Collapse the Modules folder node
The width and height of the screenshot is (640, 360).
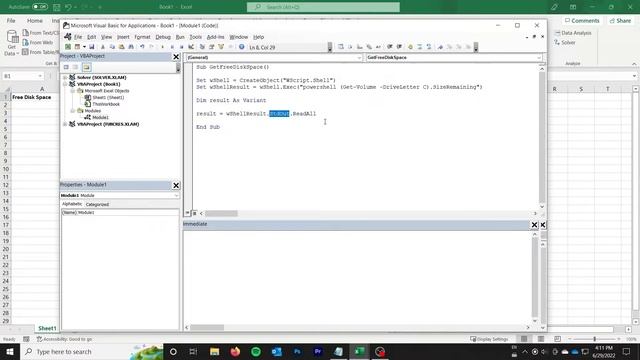[72, 111]
